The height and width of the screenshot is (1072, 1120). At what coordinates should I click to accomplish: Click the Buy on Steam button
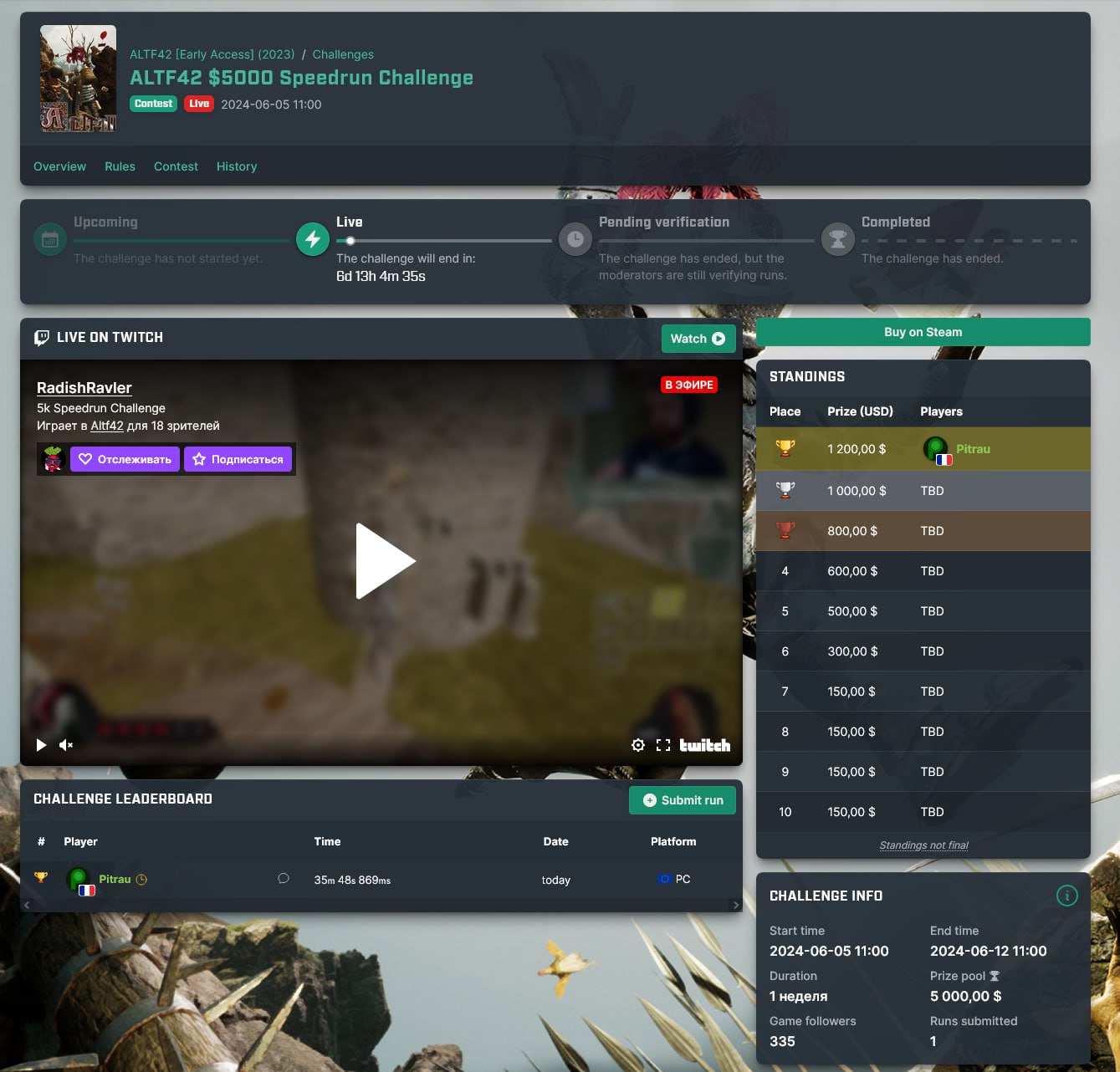tap(923, 332)
